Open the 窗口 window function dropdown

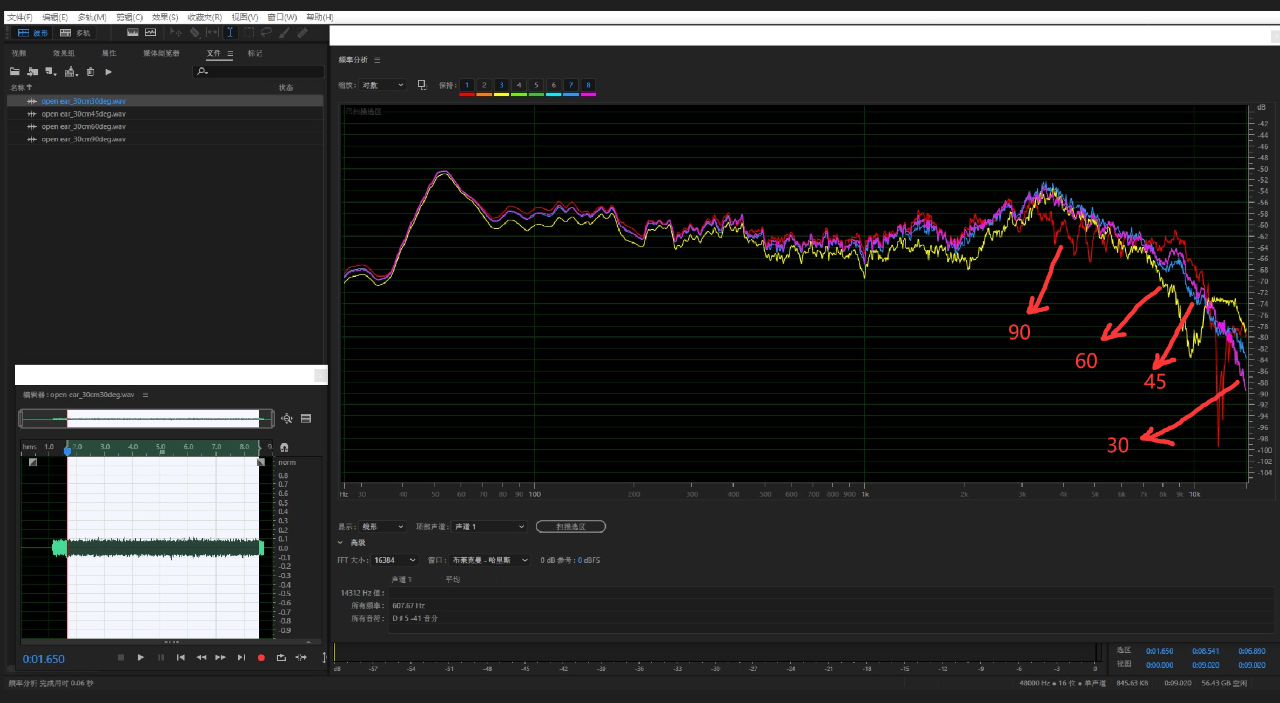[490, 560]
